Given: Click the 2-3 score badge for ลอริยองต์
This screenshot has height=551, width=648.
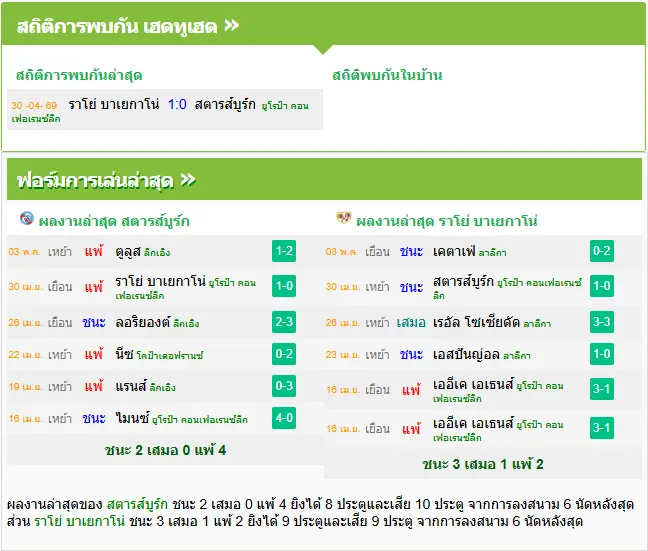Looking at the screenshot, I should 284,322.
